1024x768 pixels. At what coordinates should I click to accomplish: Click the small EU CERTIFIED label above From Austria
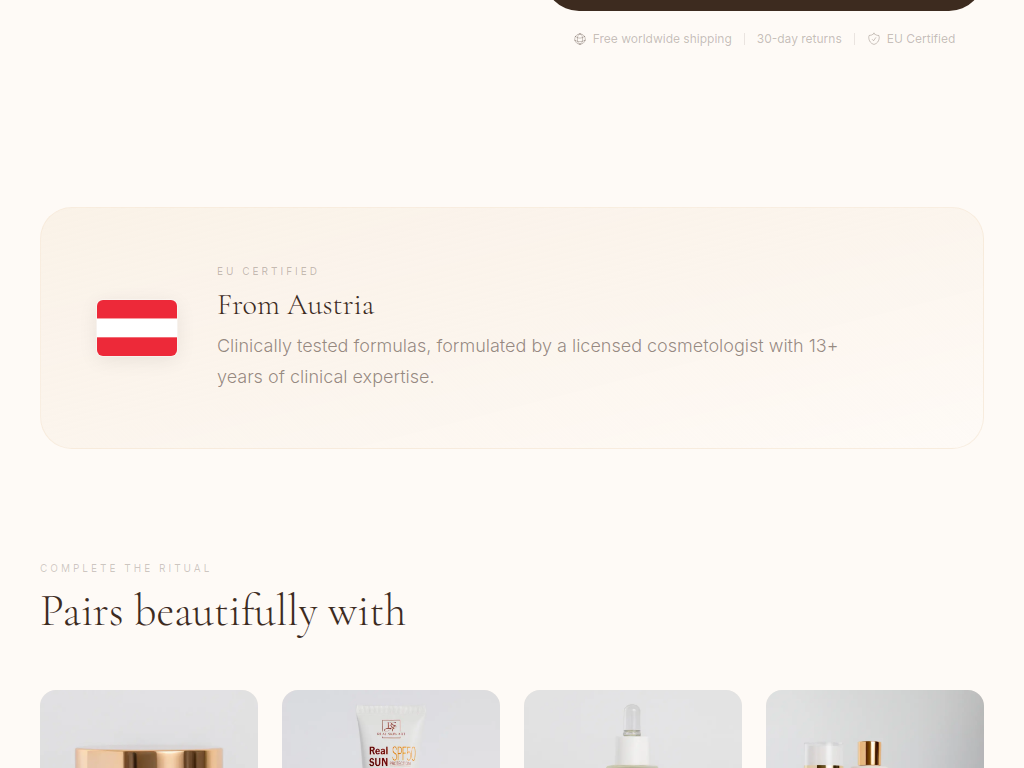(268, 271)
